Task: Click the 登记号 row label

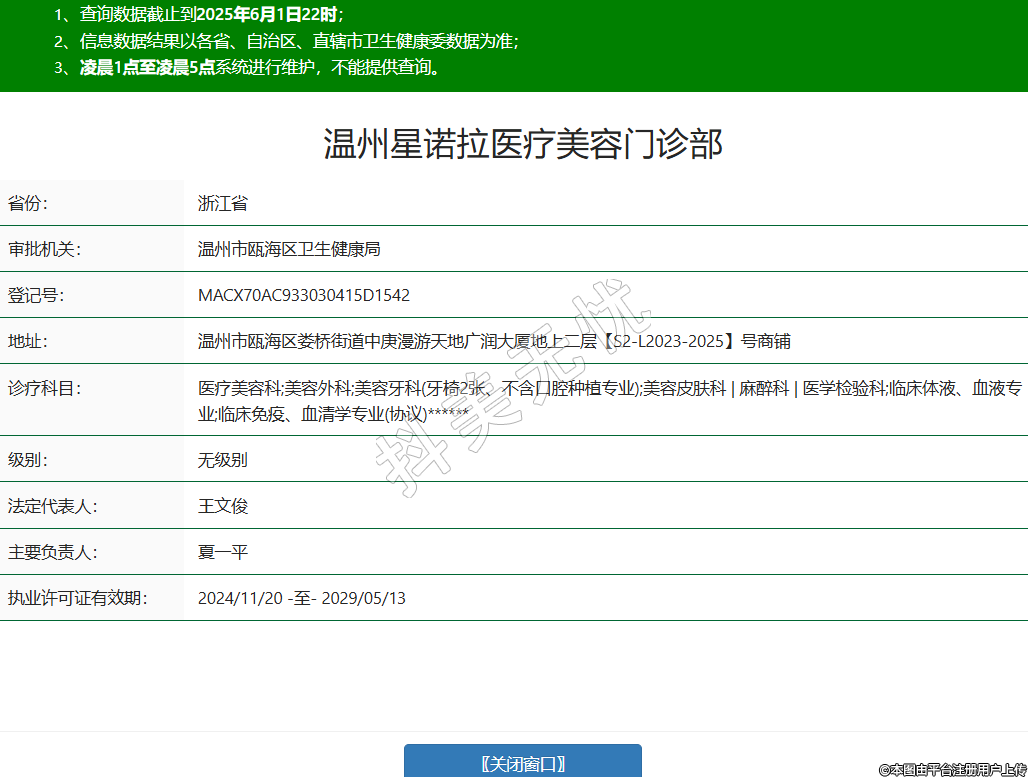Action: [36, 295]
